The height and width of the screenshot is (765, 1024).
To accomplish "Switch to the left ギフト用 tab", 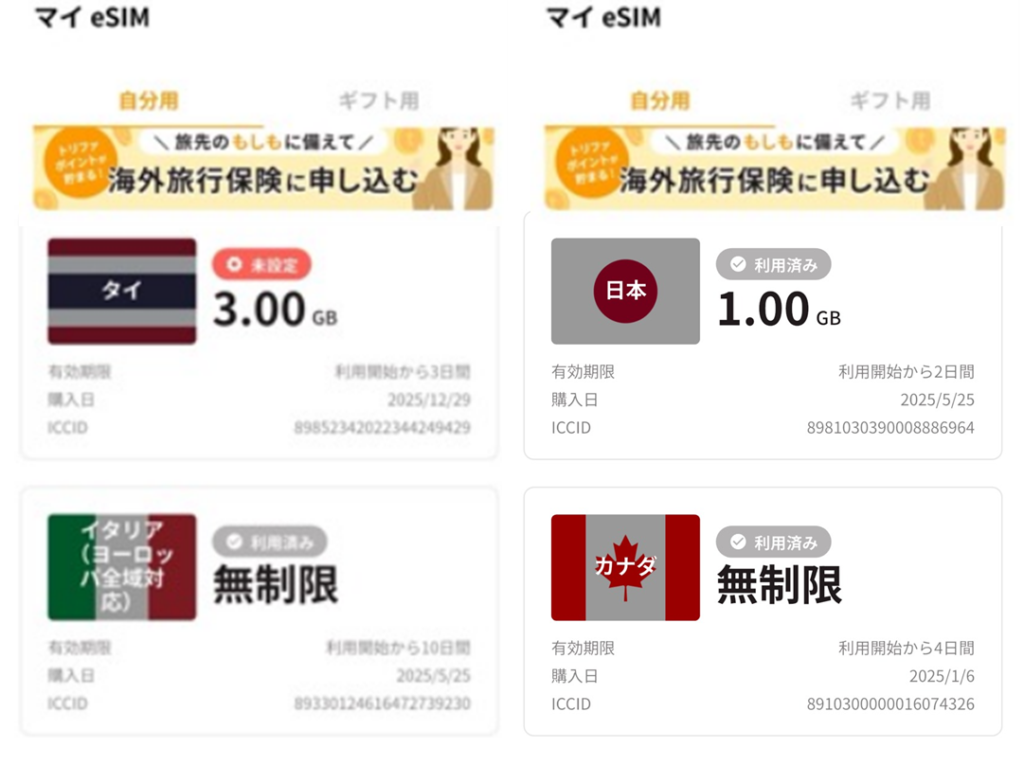I will coord(379,101).
